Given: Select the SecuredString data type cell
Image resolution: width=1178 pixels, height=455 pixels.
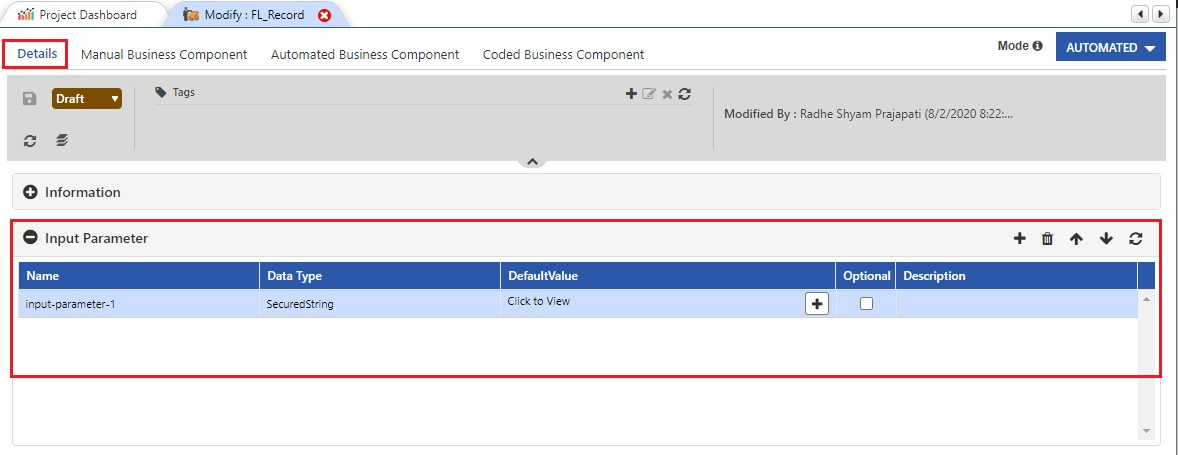Looking at the screenshot, I should click(x=379, y=304).
